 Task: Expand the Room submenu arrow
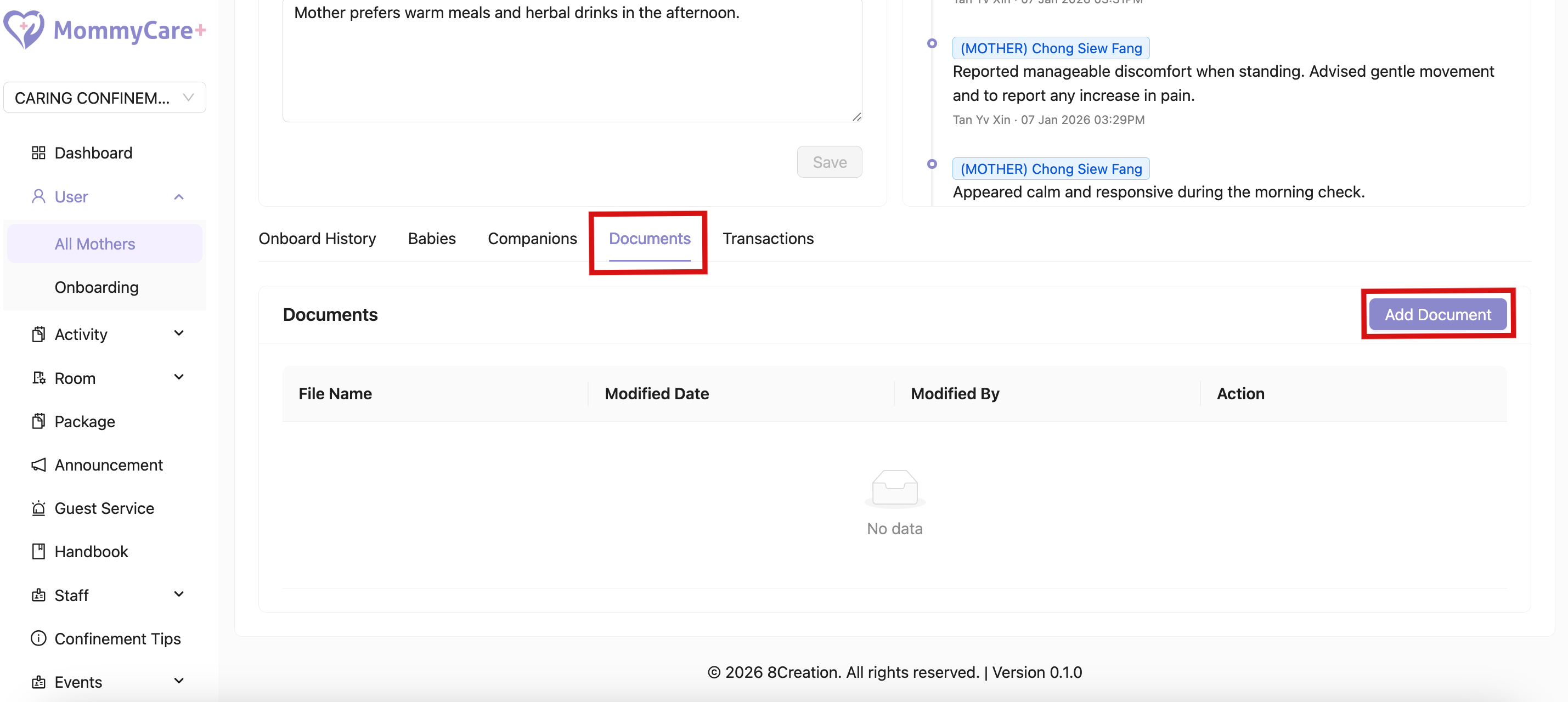coord(179,377)
